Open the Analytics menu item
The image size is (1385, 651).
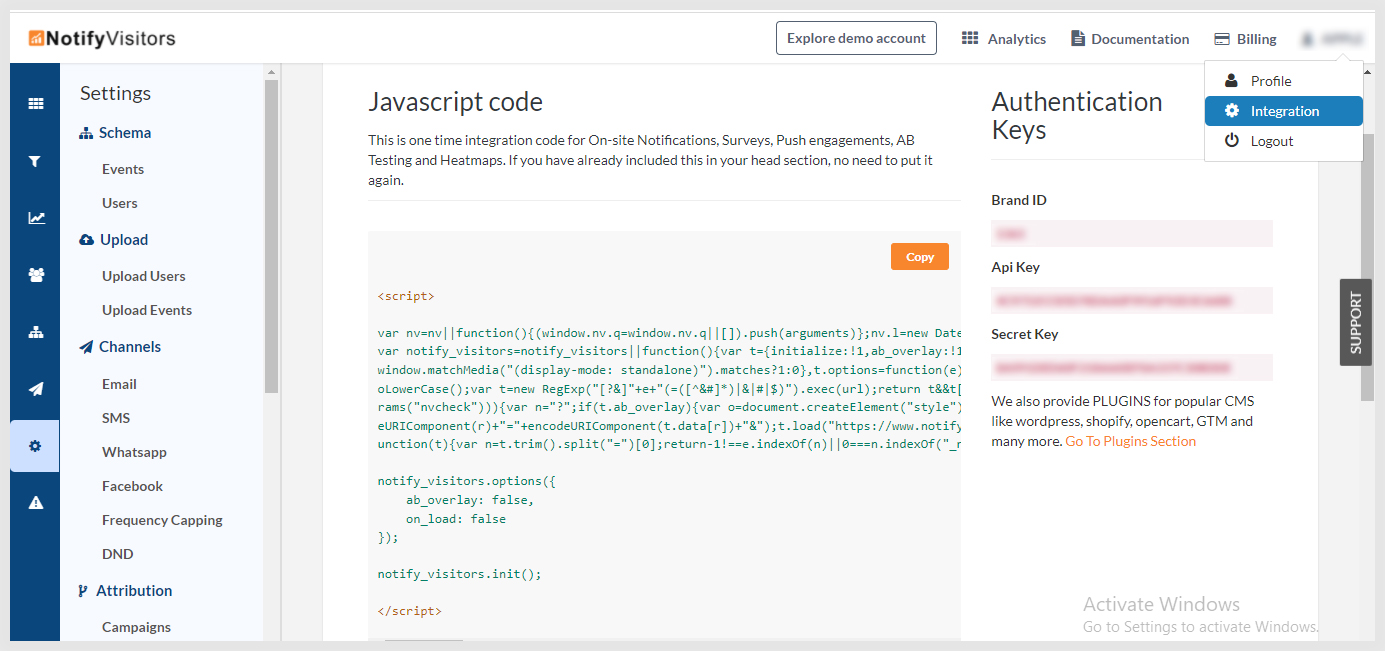pyautogui.click(x=1004, y=39)
